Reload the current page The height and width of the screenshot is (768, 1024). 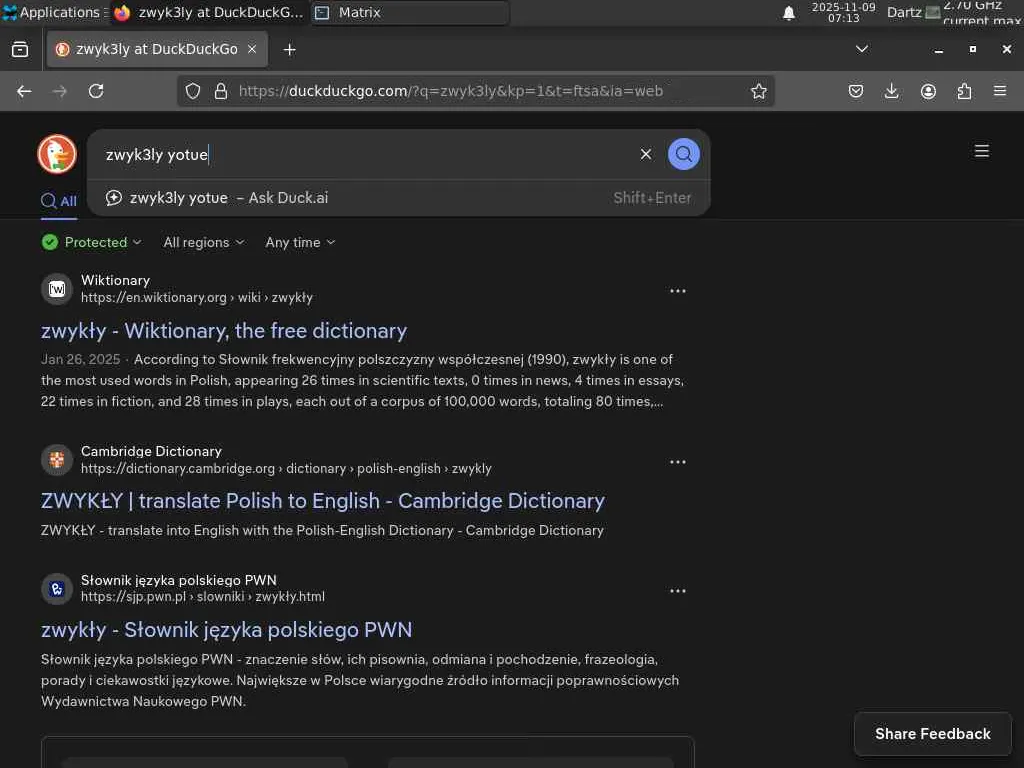tap(96, 91)
